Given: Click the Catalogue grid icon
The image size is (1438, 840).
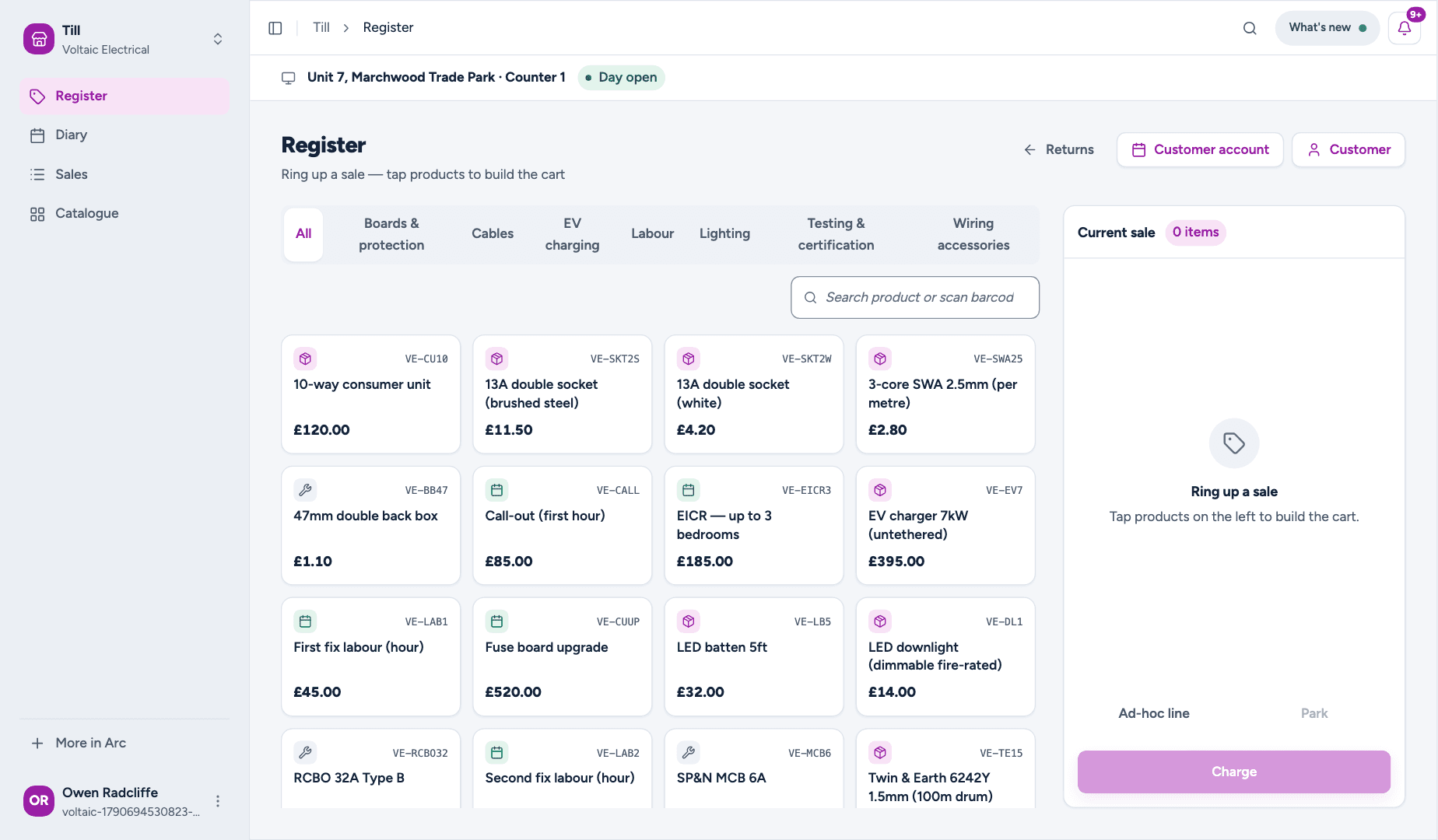Looking at the screenshot, I should 37,214.
